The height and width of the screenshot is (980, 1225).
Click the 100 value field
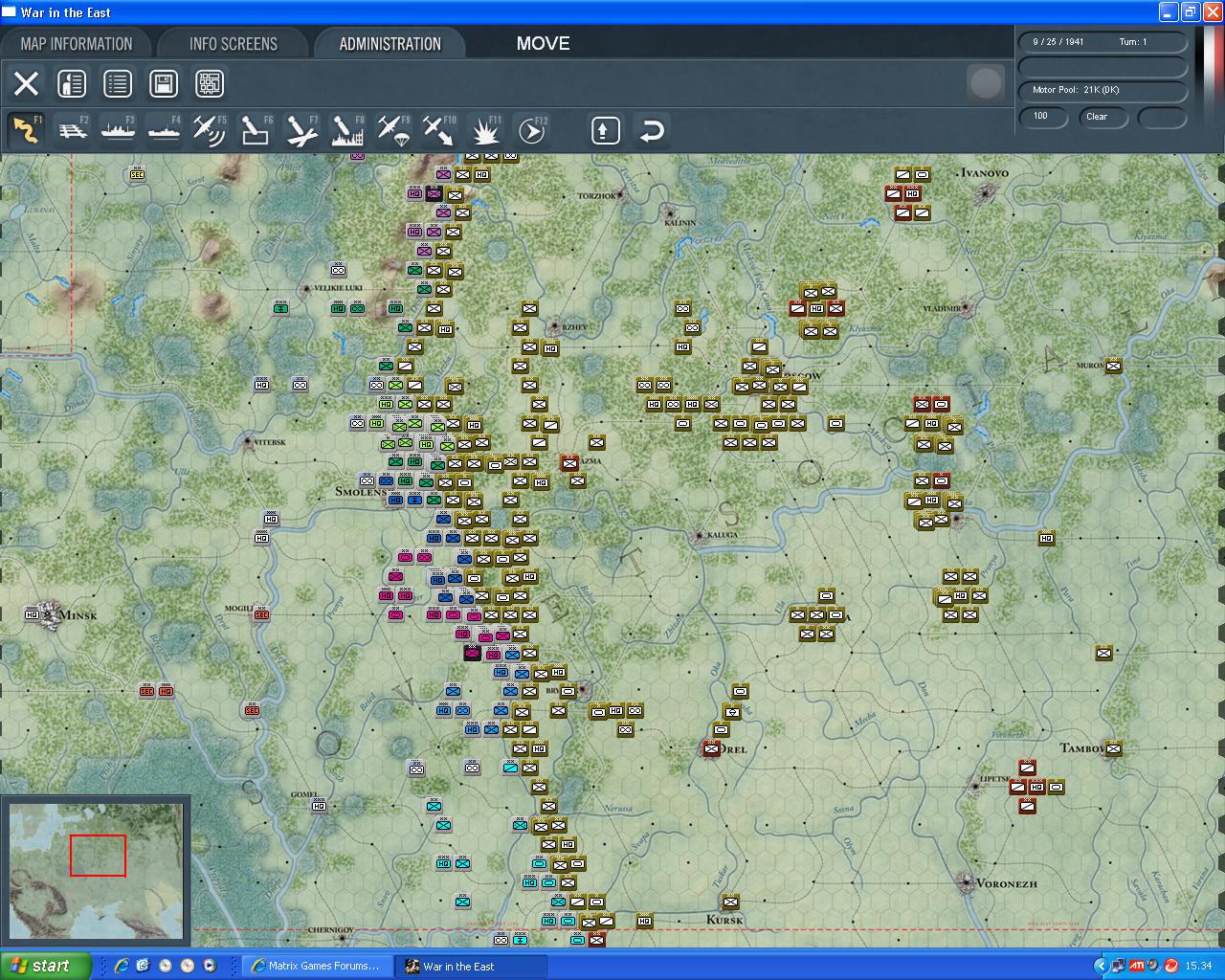point(1043,117)
